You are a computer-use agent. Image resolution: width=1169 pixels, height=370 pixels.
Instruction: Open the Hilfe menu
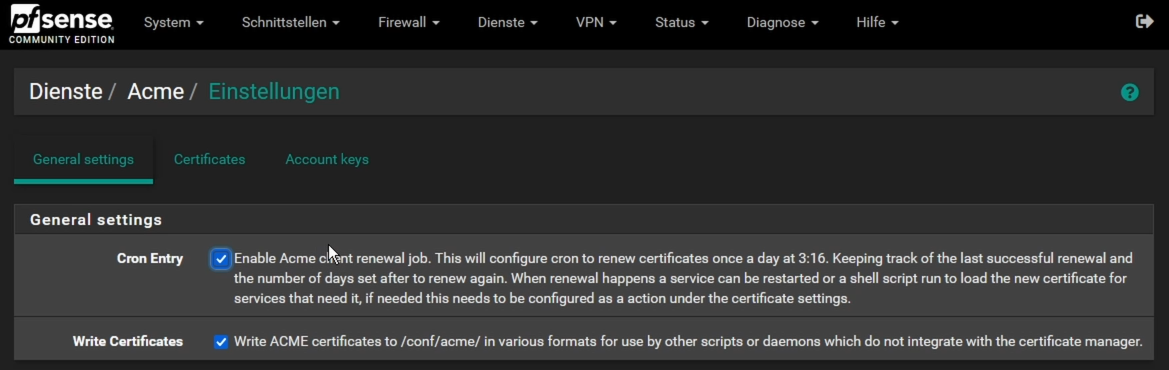coord(877,22)
